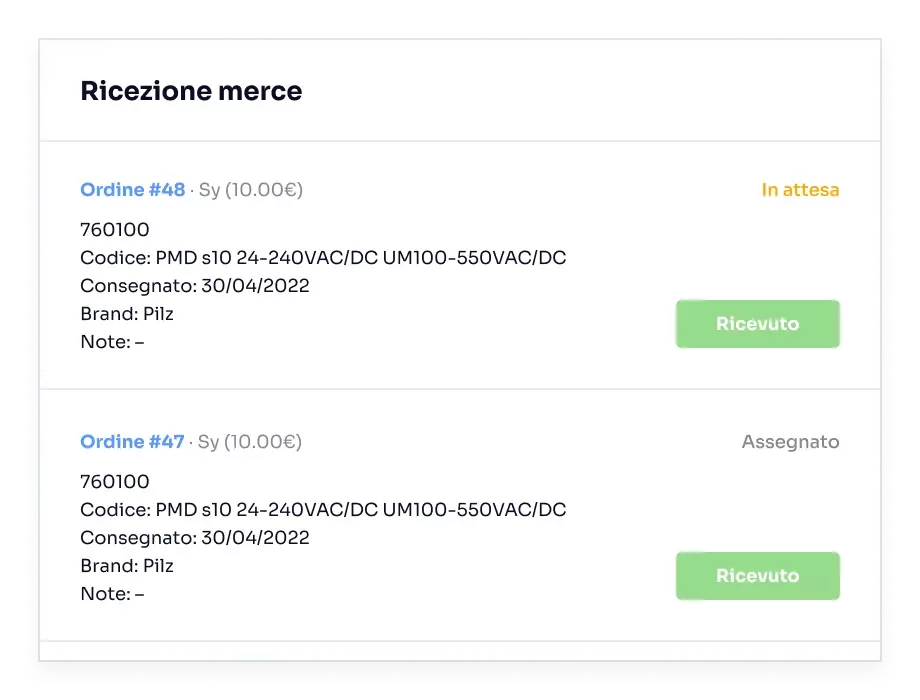Click the 'Ricezione merce' heading
This screenshot has height=700, width=920.
tap(191, 92)
